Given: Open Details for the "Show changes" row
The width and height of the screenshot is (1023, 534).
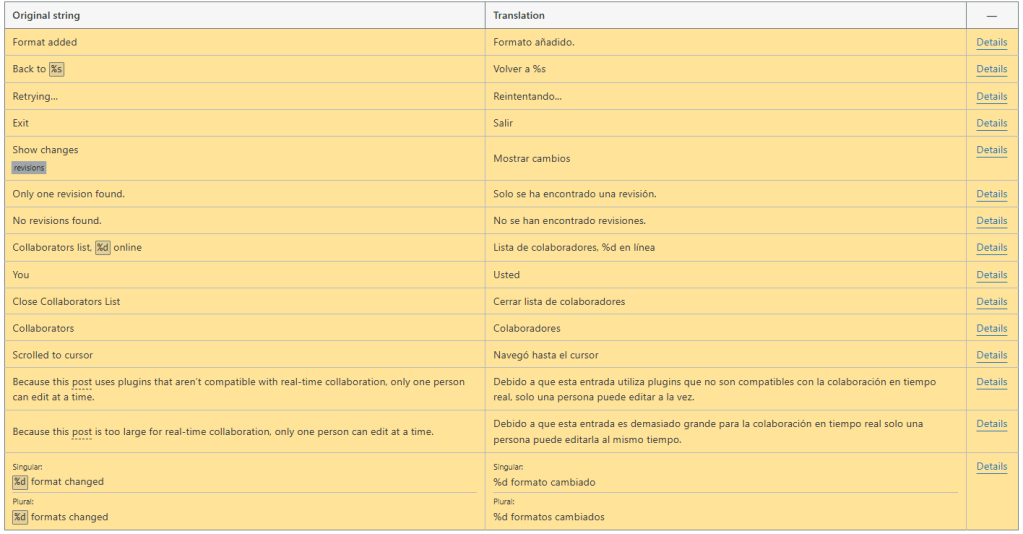Looking at the screenshot, I should click(x=991, y=150).
